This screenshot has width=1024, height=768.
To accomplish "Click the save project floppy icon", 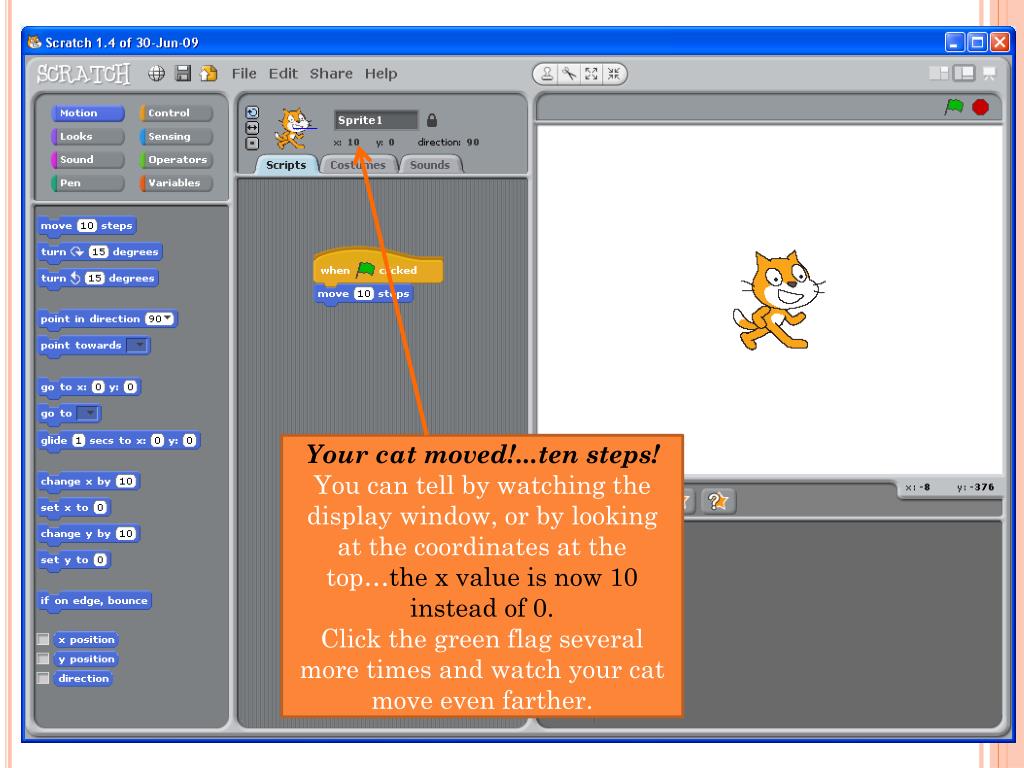I will [x=184, y=73].
